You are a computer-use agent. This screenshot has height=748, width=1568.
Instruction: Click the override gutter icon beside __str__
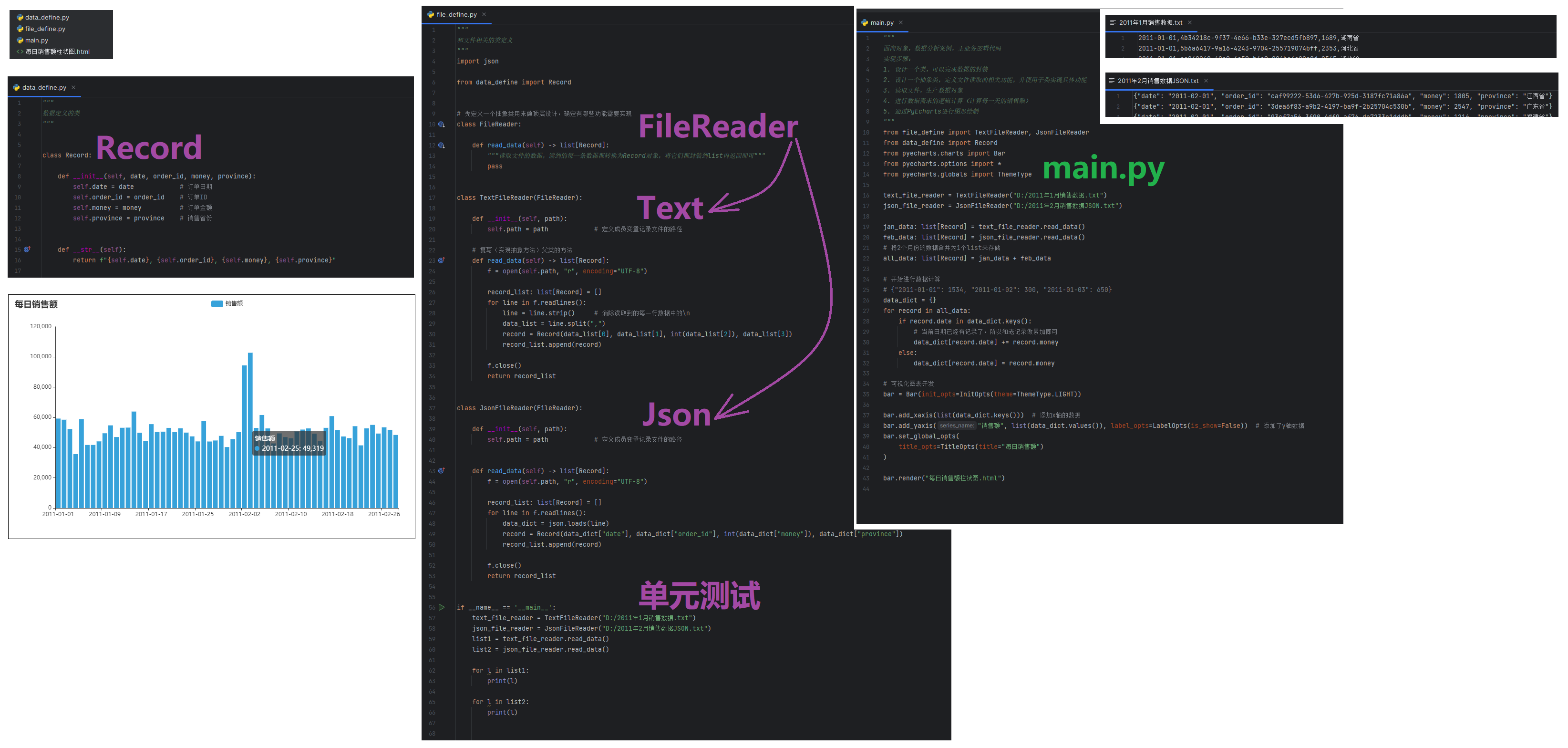pyautogui.click(x=27, y=250)
